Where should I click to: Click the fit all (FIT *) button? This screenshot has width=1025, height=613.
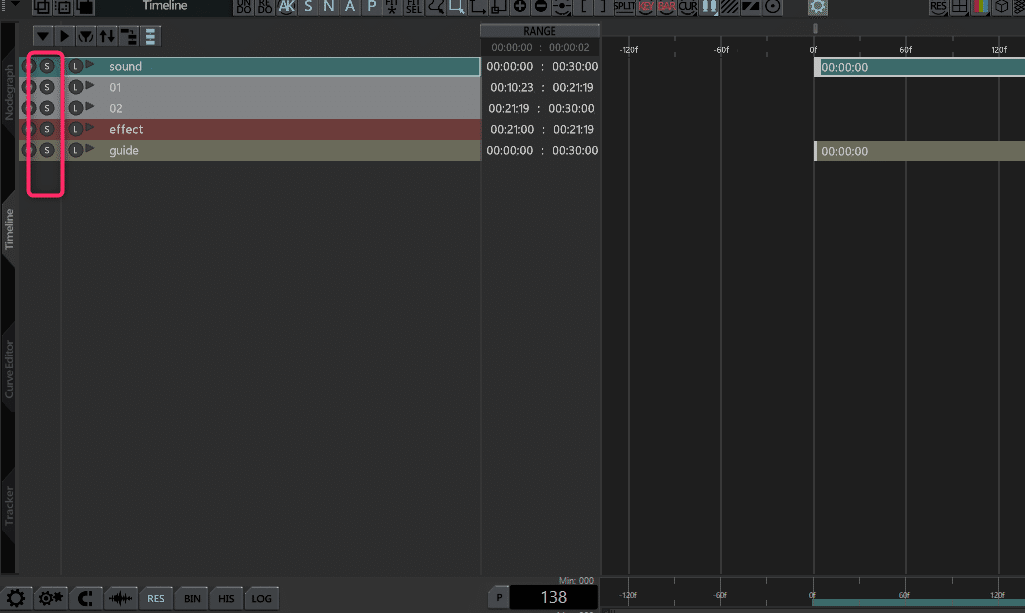coord(392,7)
